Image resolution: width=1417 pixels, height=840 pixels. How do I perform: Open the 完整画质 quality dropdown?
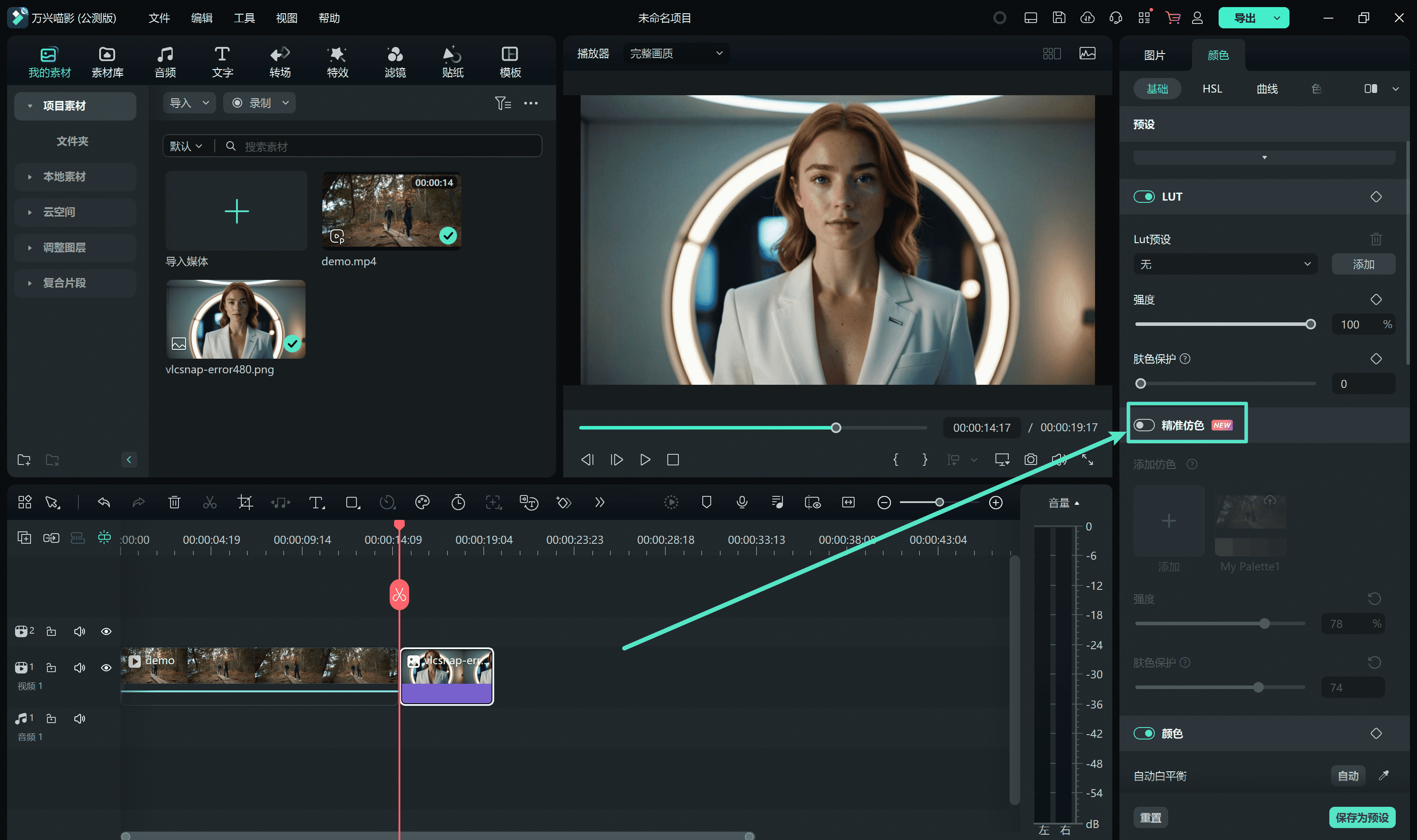(676, 53)
